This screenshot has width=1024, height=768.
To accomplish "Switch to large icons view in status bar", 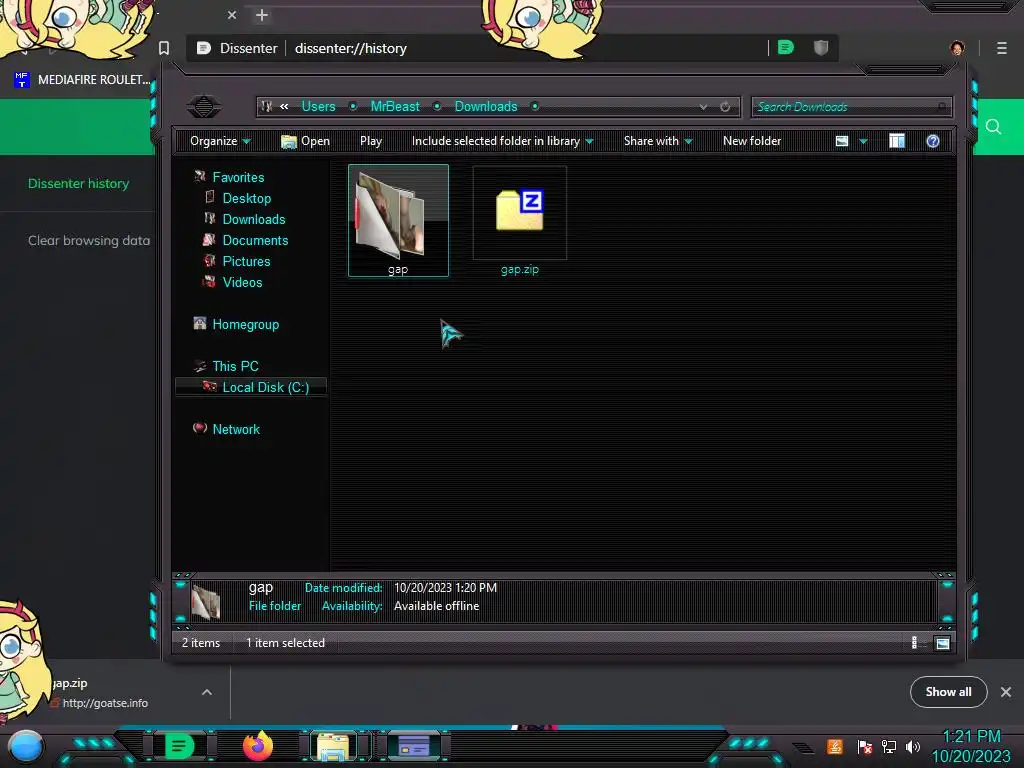I will point(942,643).
